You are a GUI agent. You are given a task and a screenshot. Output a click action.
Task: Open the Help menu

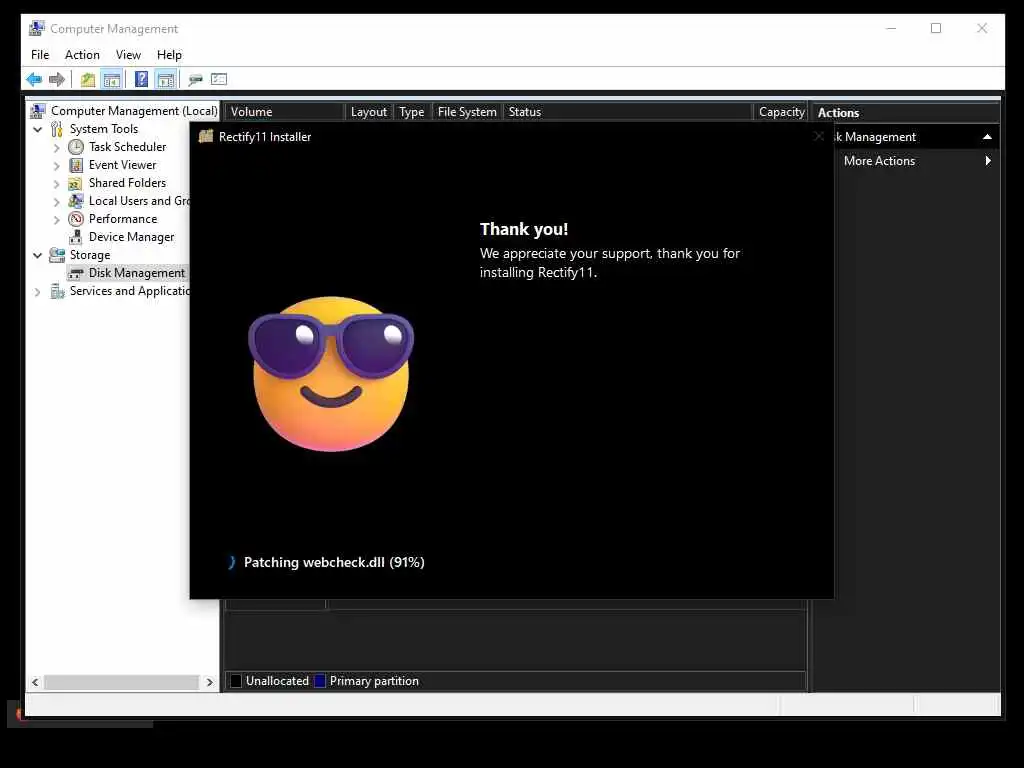(169, 55)
